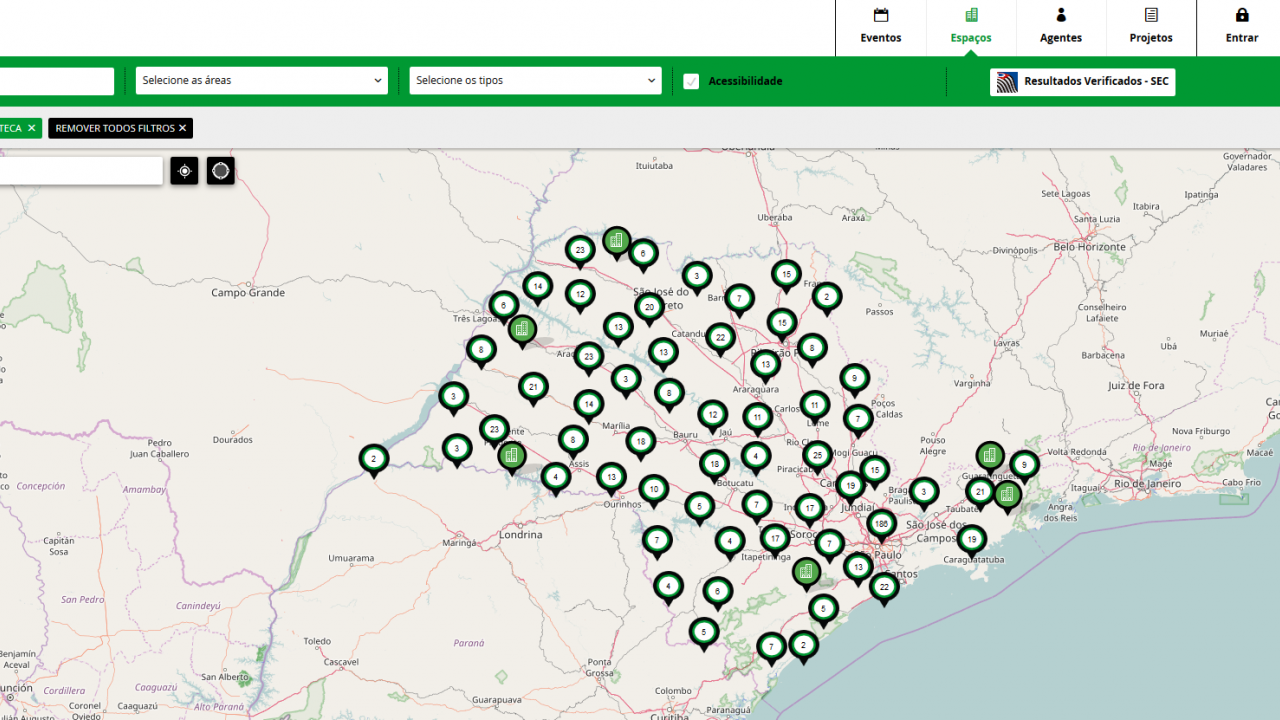The width and height of the screenshot is (1280, 720).
Task: Click the Espaços building icon
Action: point(971,15)
